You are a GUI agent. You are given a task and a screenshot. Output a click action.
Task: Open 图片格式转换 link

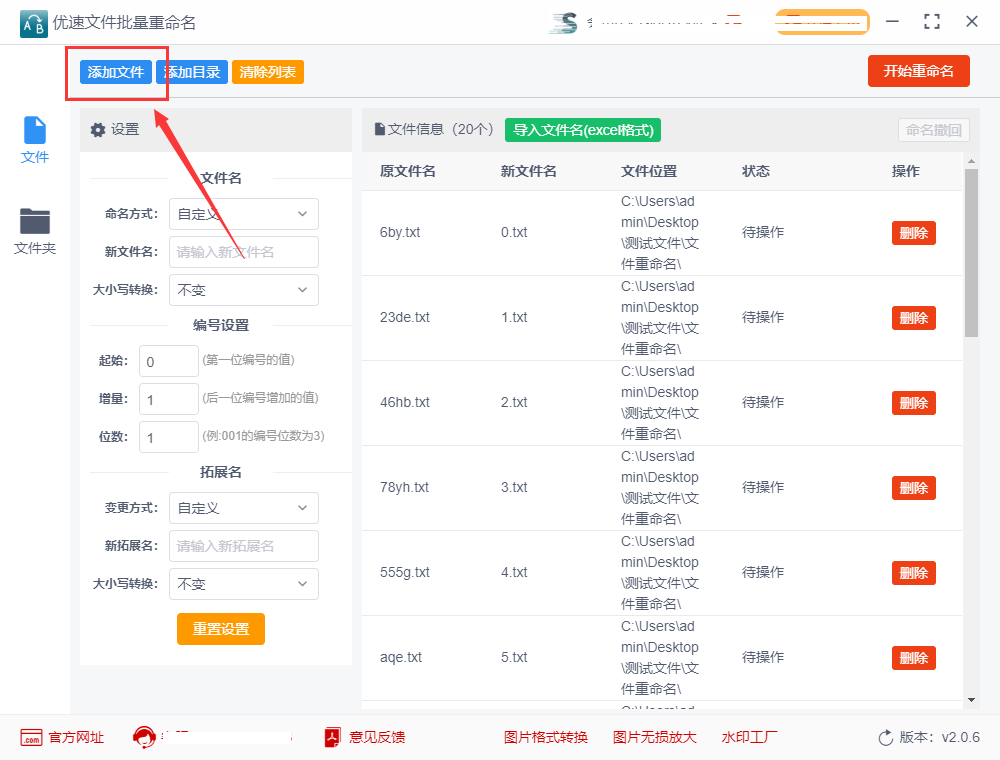(x=546, y=738)
